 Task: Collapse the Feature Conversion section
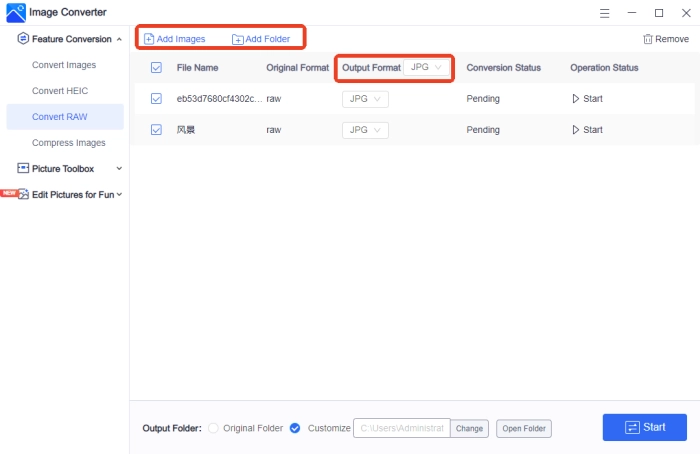[x=120, y=39]
